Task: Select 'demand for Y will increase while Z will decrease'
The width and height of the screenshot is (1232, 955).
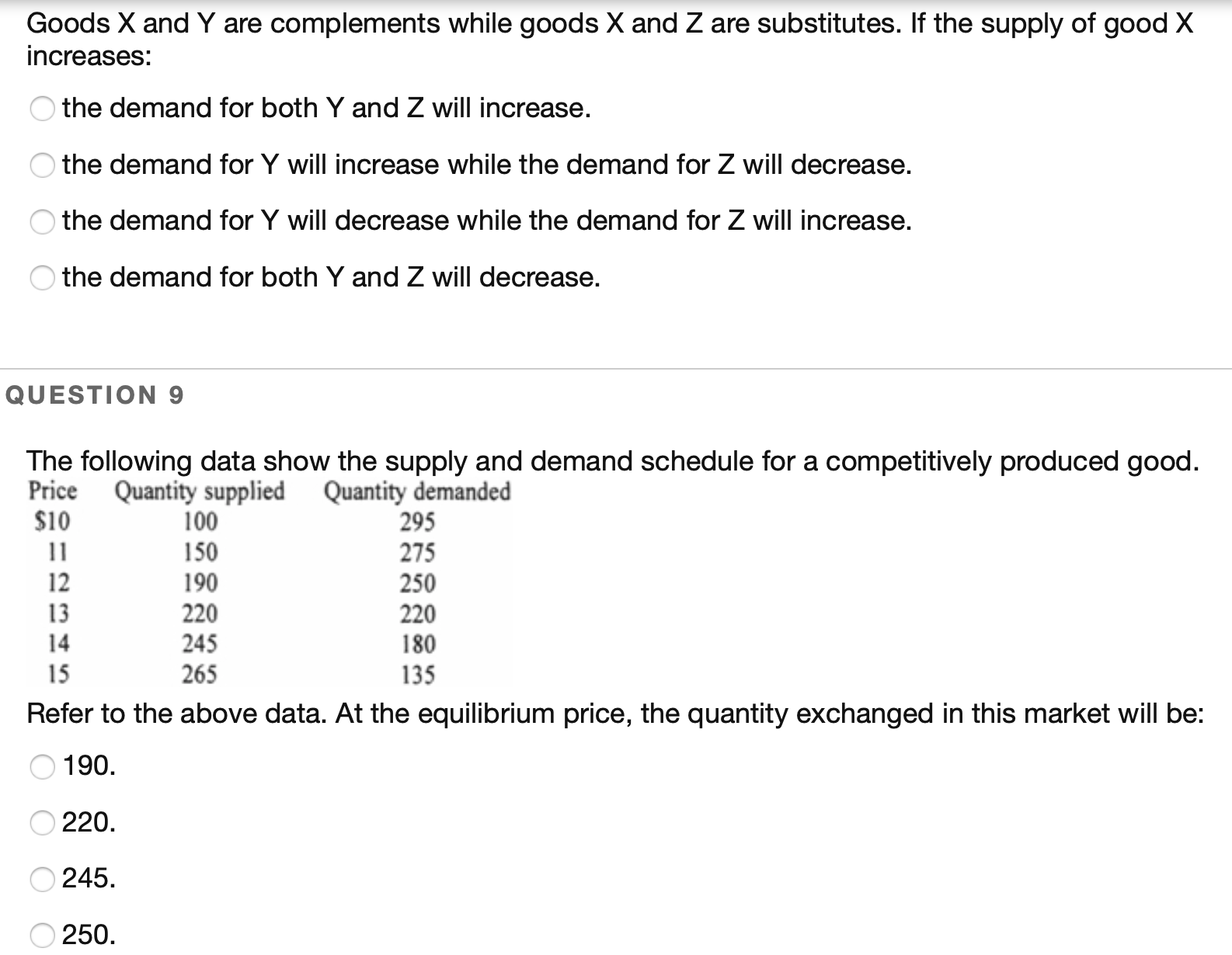Action: 44,165
